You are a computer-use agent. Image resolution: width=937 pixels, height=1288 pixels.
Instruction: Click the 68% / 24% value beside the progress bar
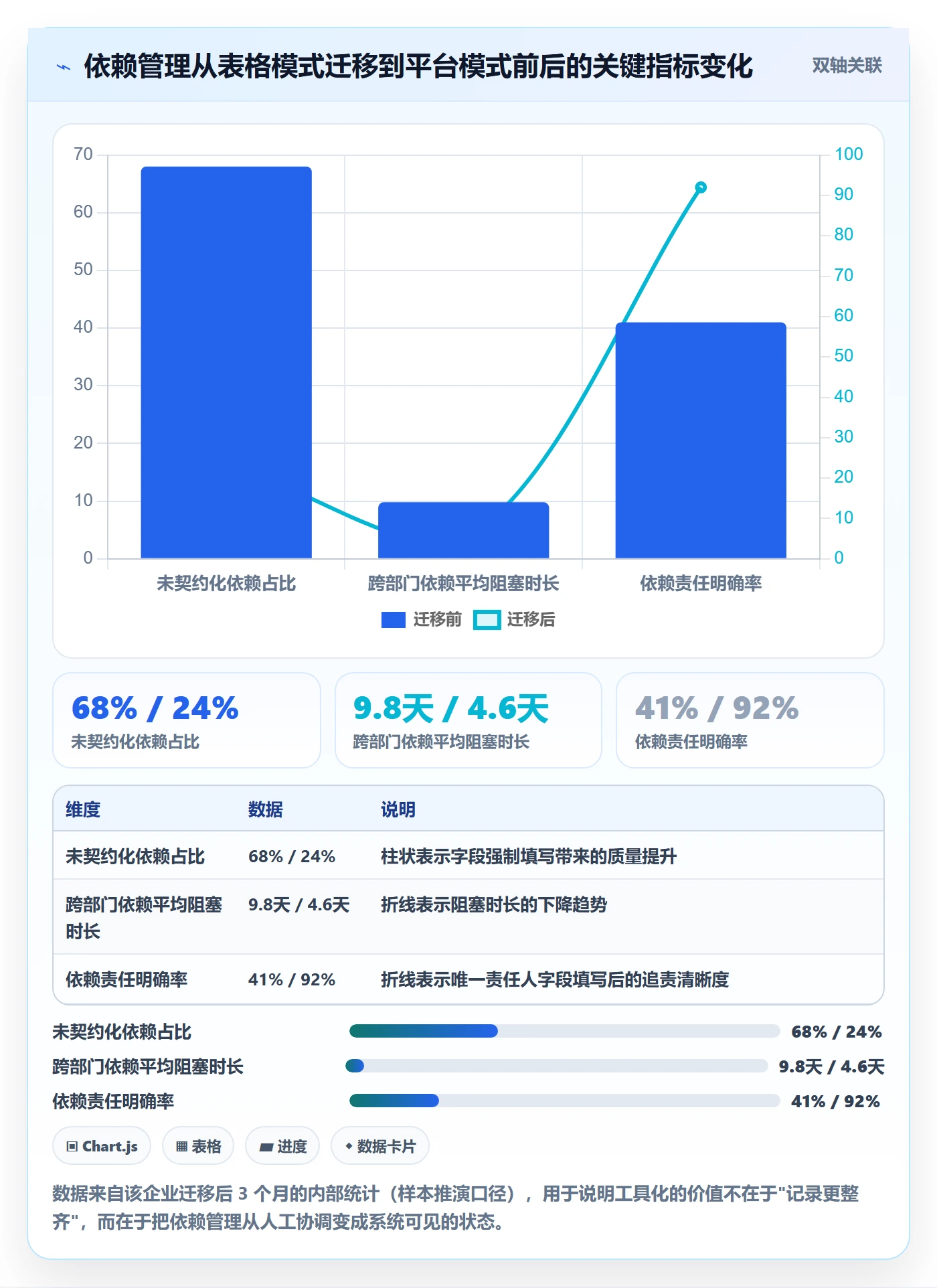click(837, 1032)
